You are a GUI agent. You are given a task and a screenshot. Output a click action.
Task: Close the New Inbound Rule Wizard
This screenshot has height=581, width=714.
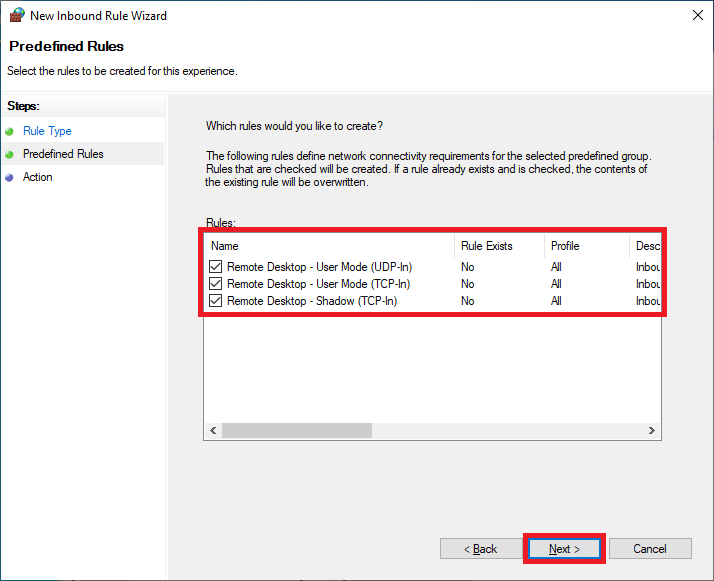click(x=698, y=15)
